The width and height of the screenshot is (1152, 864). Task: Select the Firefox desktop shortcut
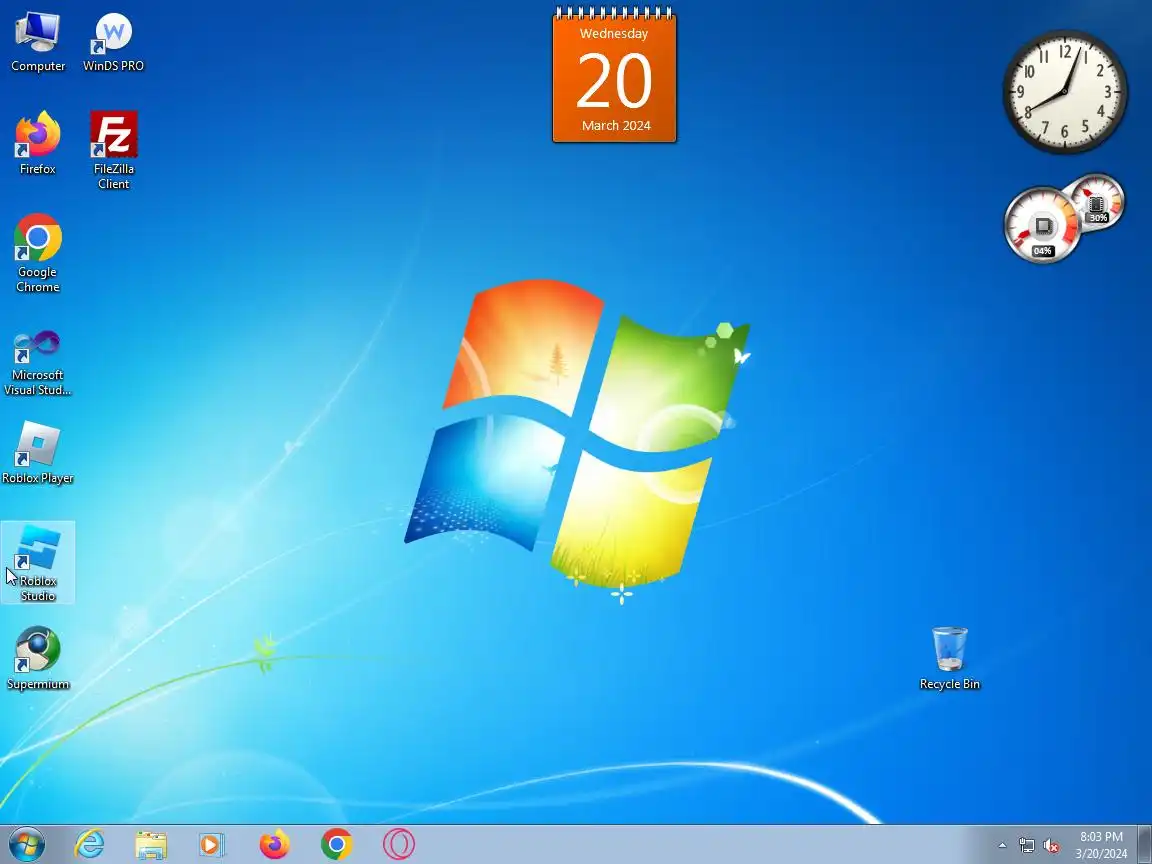[x=37, y=143]
